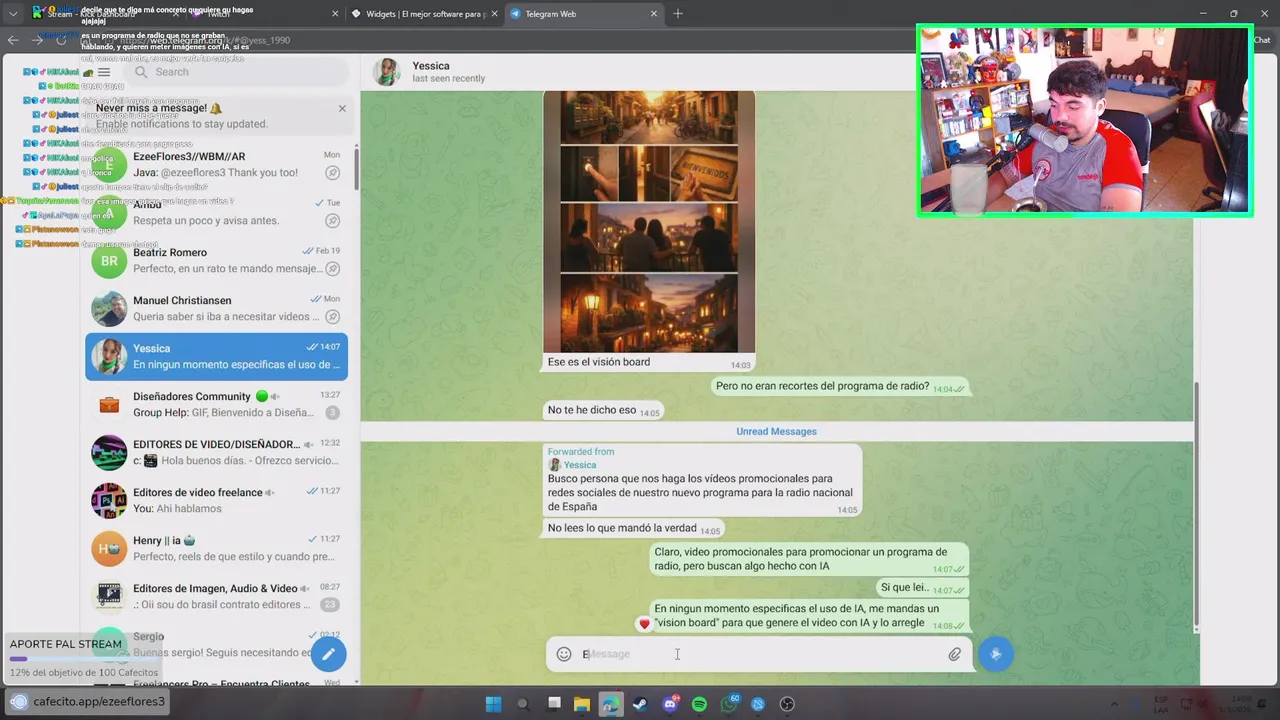The width and height of the screenshot is (1280, 720).
Task: Click the Search chats field
Action: click(x=236, y=72)
